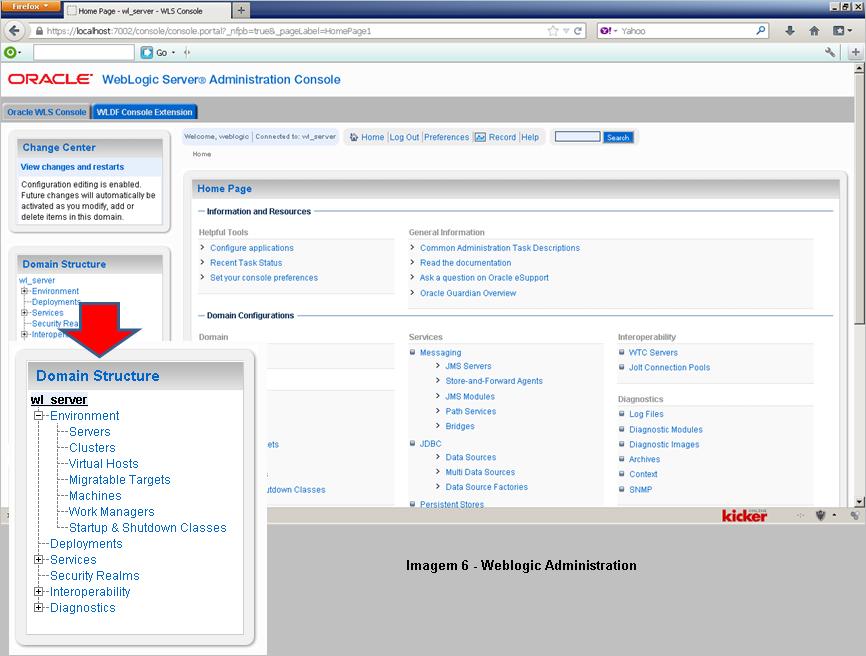866x656 pixels.
Task: Reload the page with the refresh icon
Action: click(578, 31)
